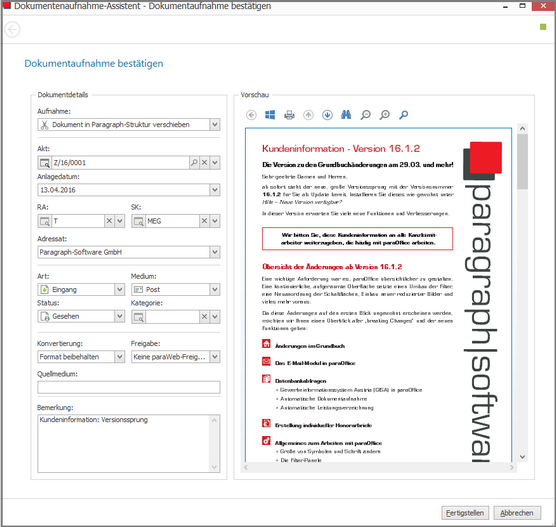The width and height of the screenshot is (556, 527).
Task: Click 'Dokumentaufnahme bestätigen' heading
Action: pos(94,63)
